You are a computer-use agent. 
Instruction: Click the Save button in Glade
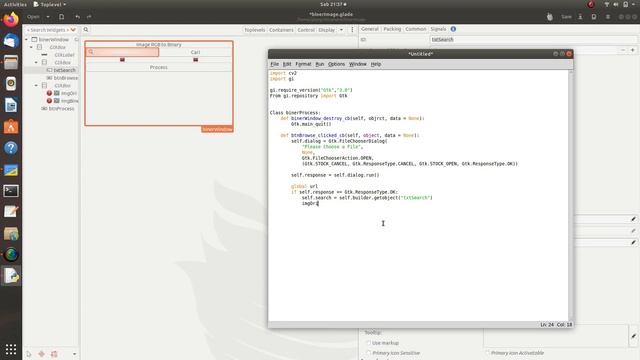566,17
